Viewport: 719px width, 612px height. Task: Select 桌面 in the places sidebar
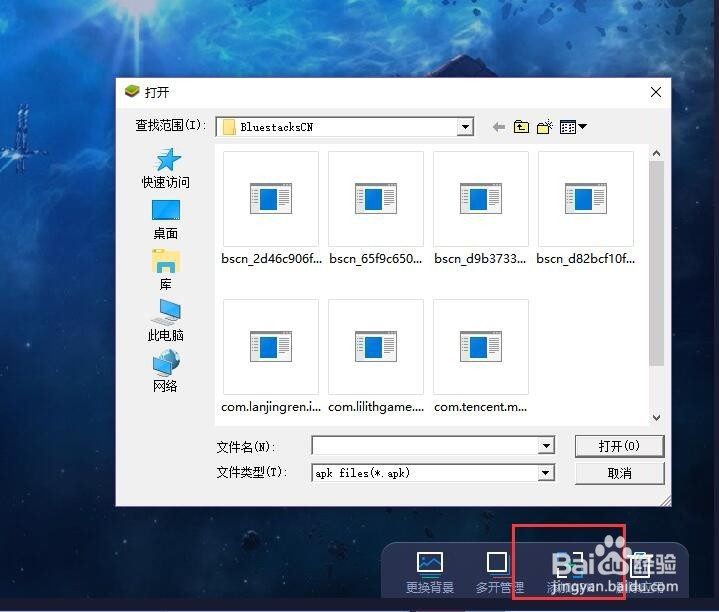point(166,220)
